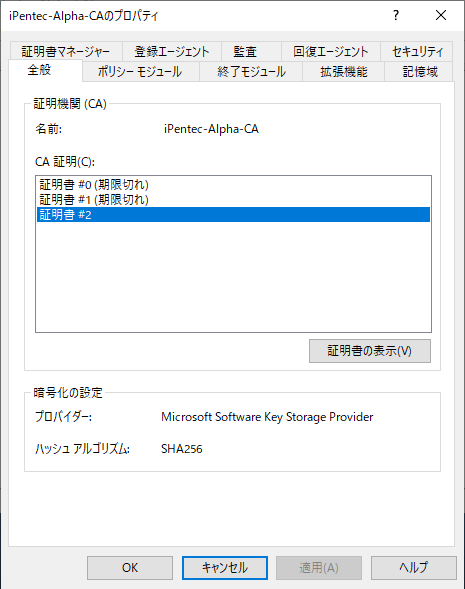Go to the セキュリティ tab
This screenshot has height=589, width=465.
417,51
